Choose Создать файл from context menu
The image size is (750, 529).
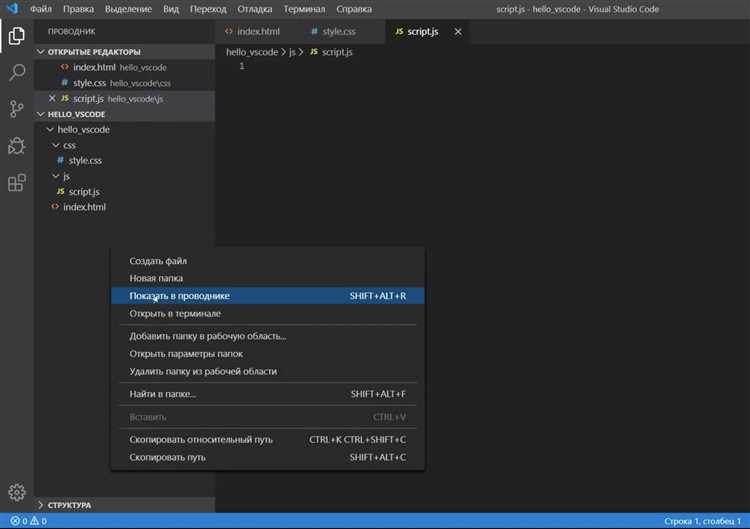point(267,261)
